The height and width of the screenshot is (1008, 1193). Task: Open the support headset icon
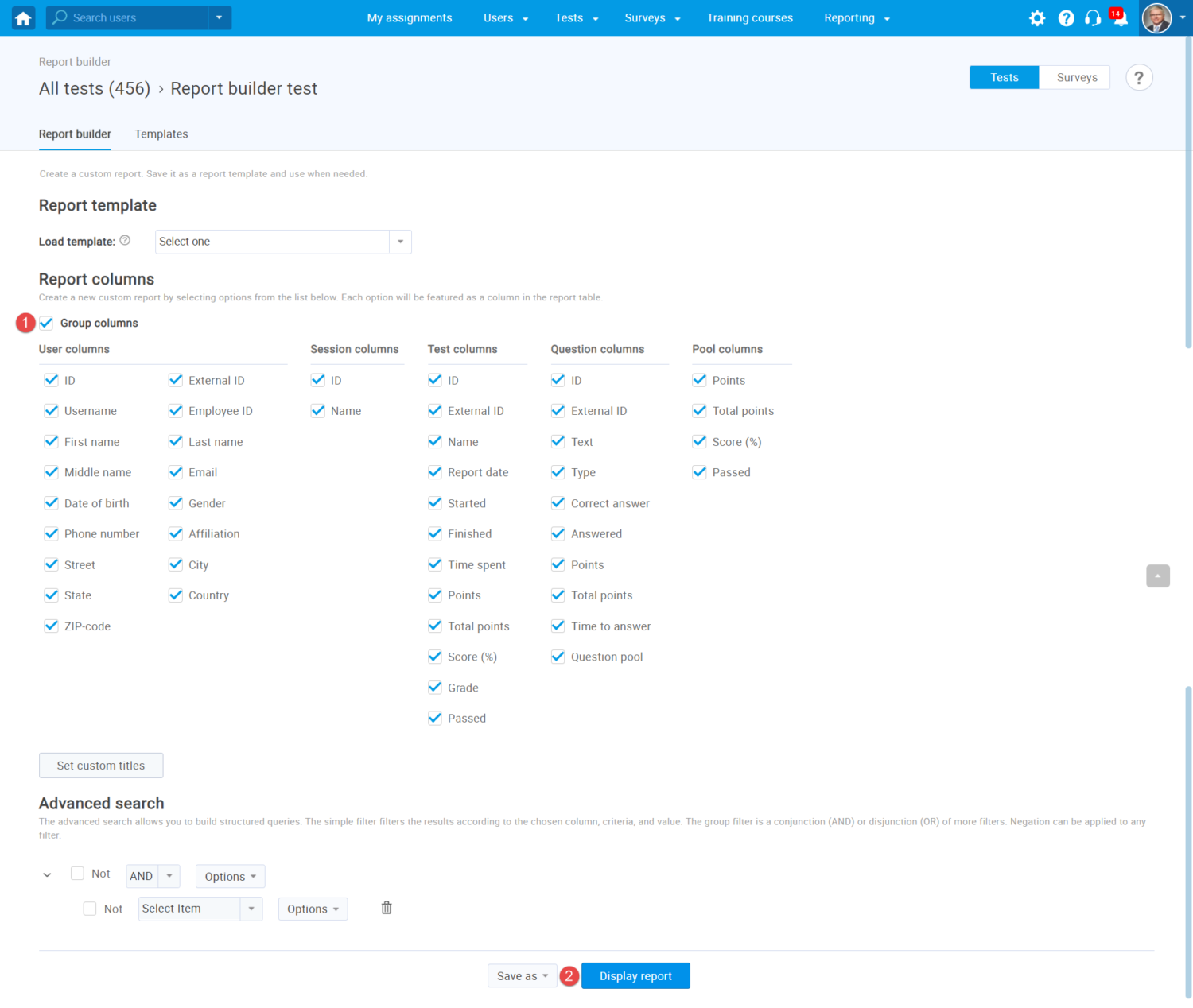(1092, 17)
